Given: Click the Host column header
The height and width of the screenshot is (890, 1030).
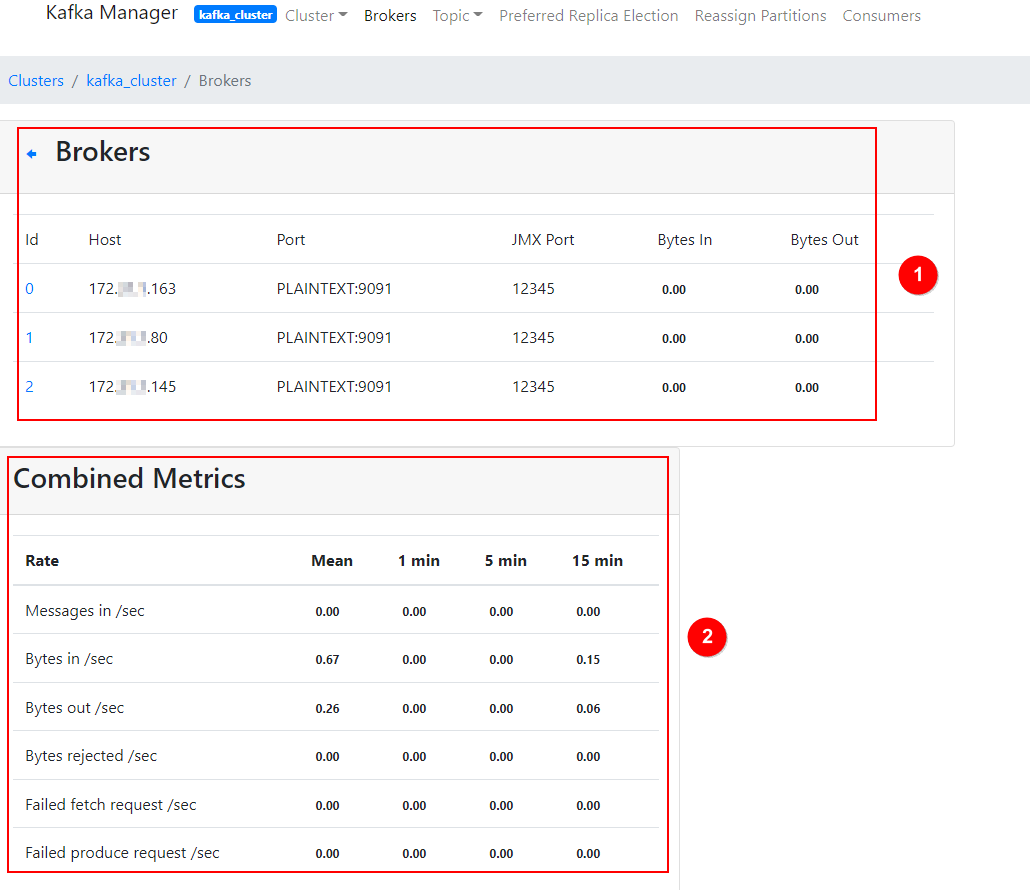Looking at the screenshot, I should (105, 240).
